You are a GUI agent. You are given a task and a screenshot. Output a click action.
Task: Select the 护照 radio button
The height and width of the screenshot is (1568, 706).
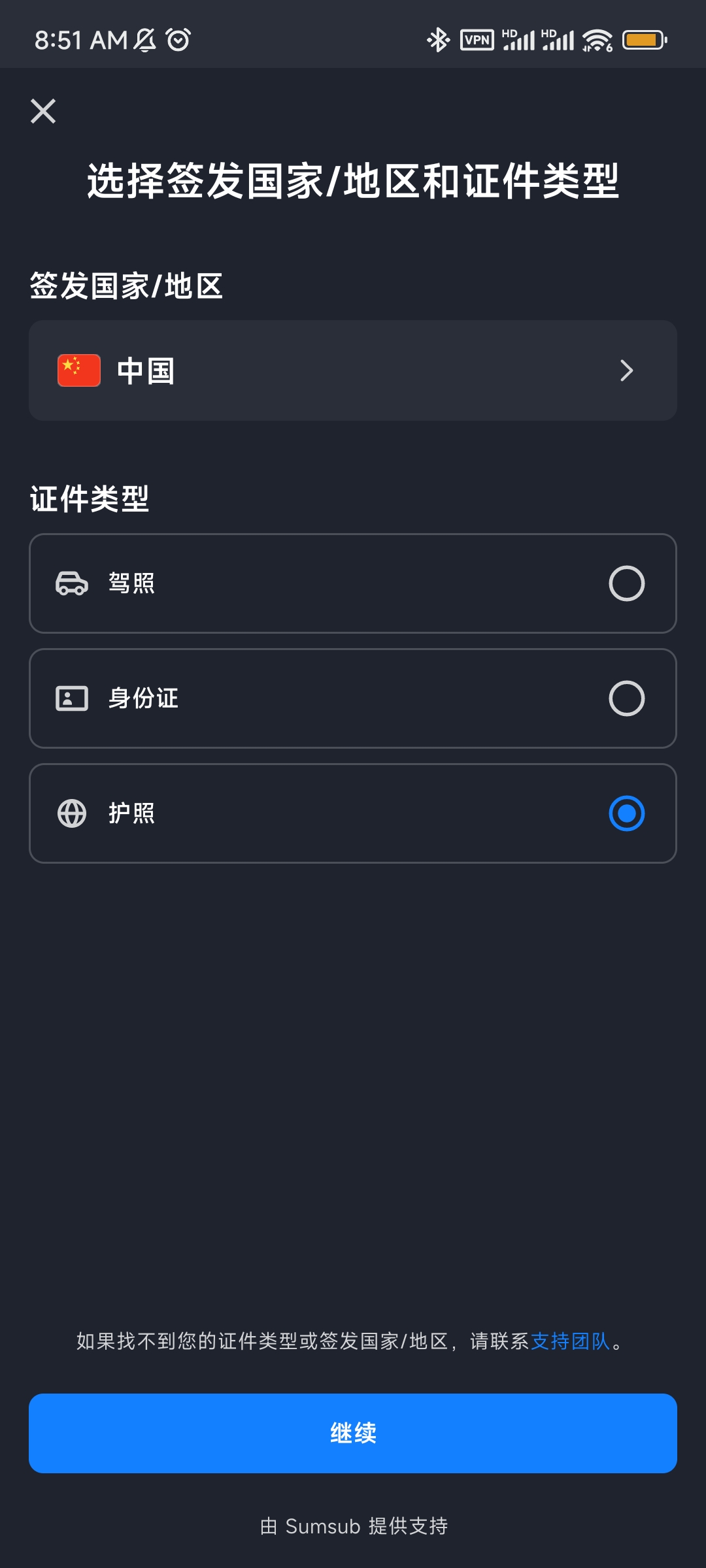(627, 813)
